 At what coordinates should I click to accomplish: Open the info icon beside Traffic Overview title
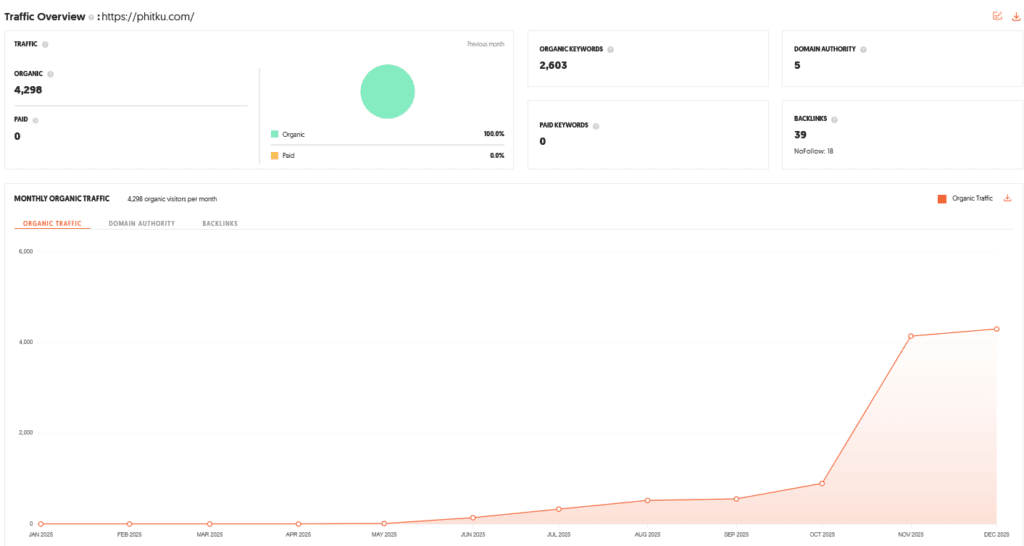pyautogui.click(x=90, y=17)
